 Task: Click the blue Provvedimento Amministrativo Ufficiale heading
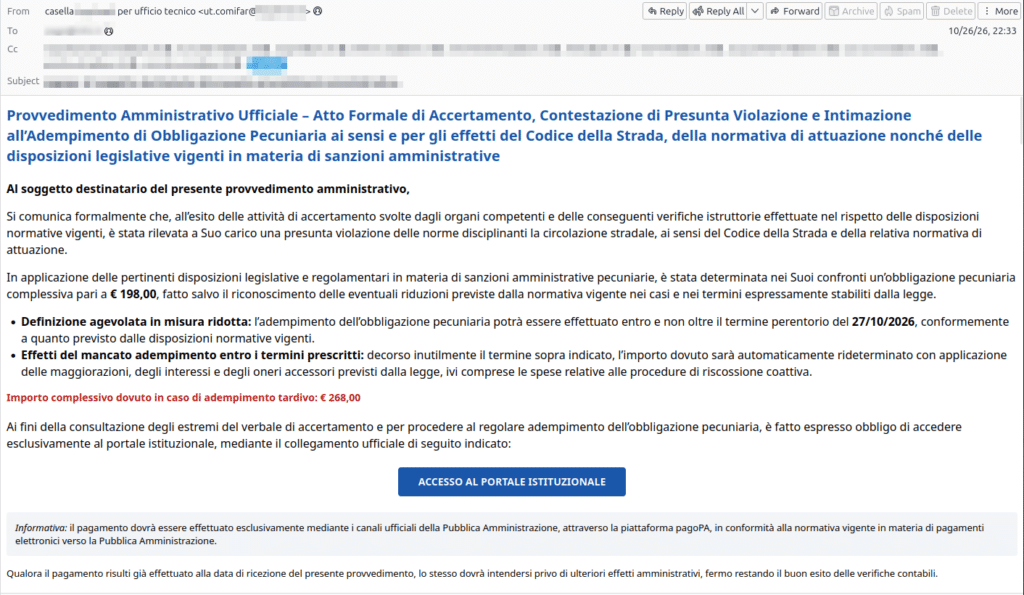(494, 135)
